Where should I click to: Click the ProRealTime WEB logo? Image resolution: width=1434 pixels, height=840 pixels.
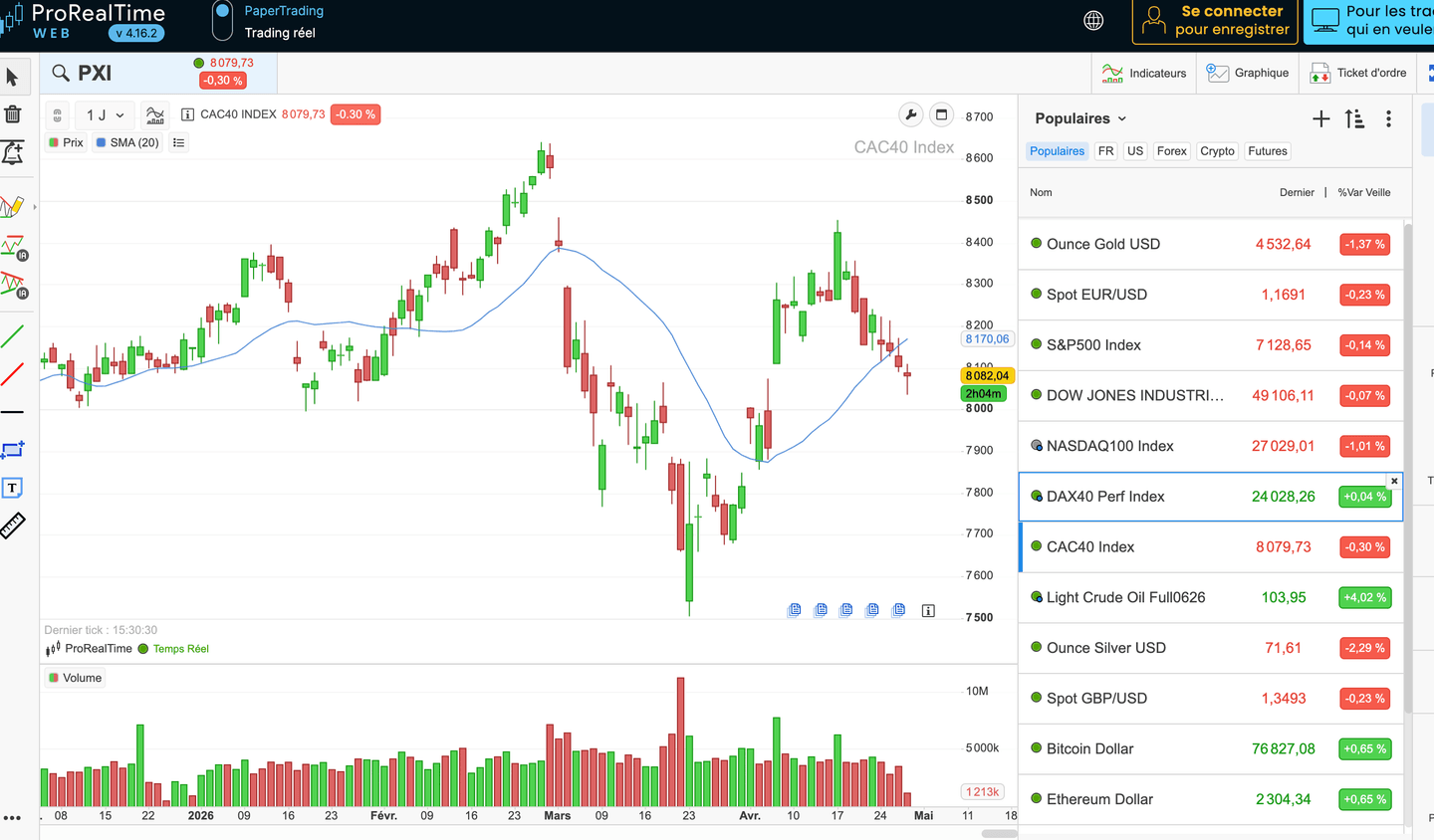tap(85, 21)
